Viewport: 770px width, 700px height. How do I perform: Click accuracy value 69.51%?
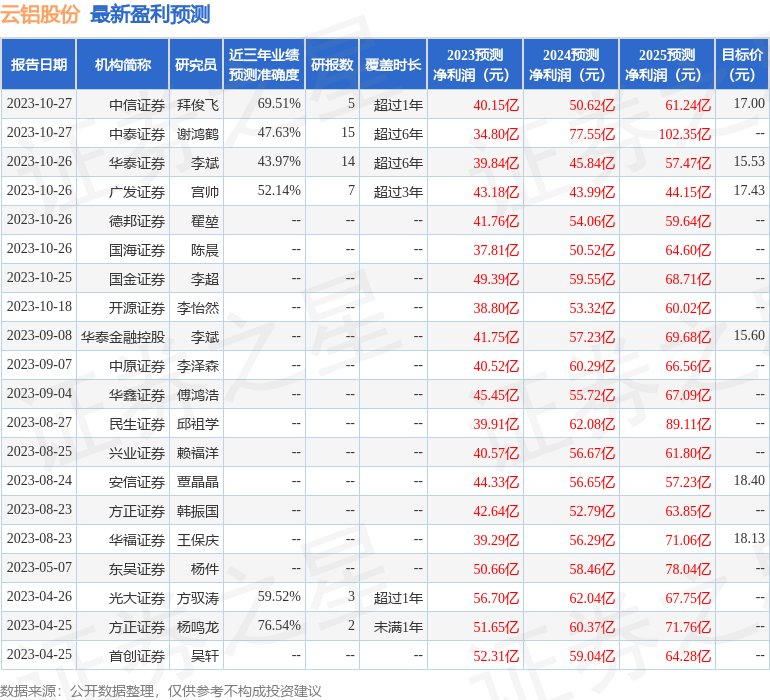click(x=279, y=104)
